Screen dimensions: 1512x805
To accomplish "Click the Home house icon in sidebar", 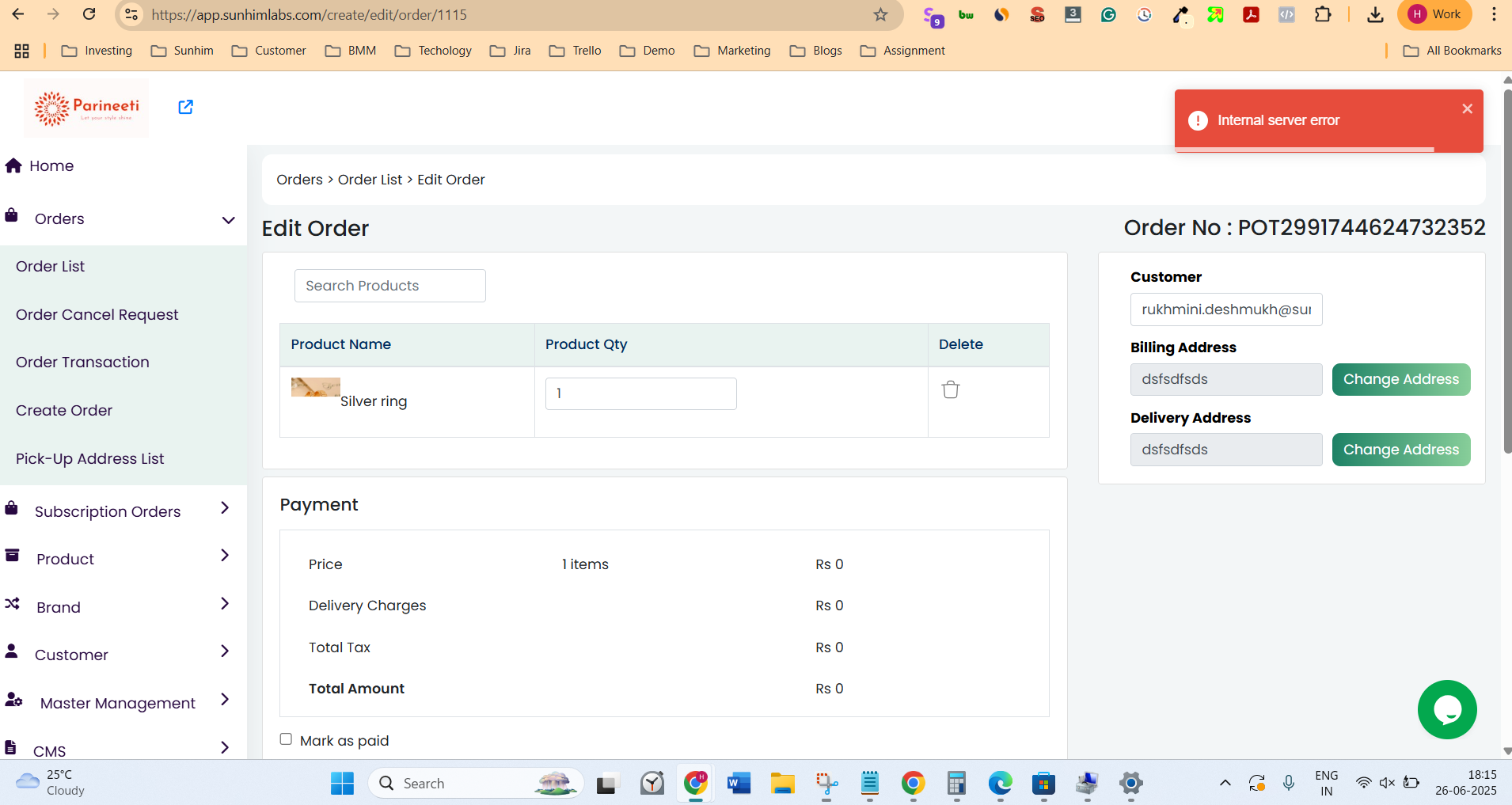I will [13, 165].
